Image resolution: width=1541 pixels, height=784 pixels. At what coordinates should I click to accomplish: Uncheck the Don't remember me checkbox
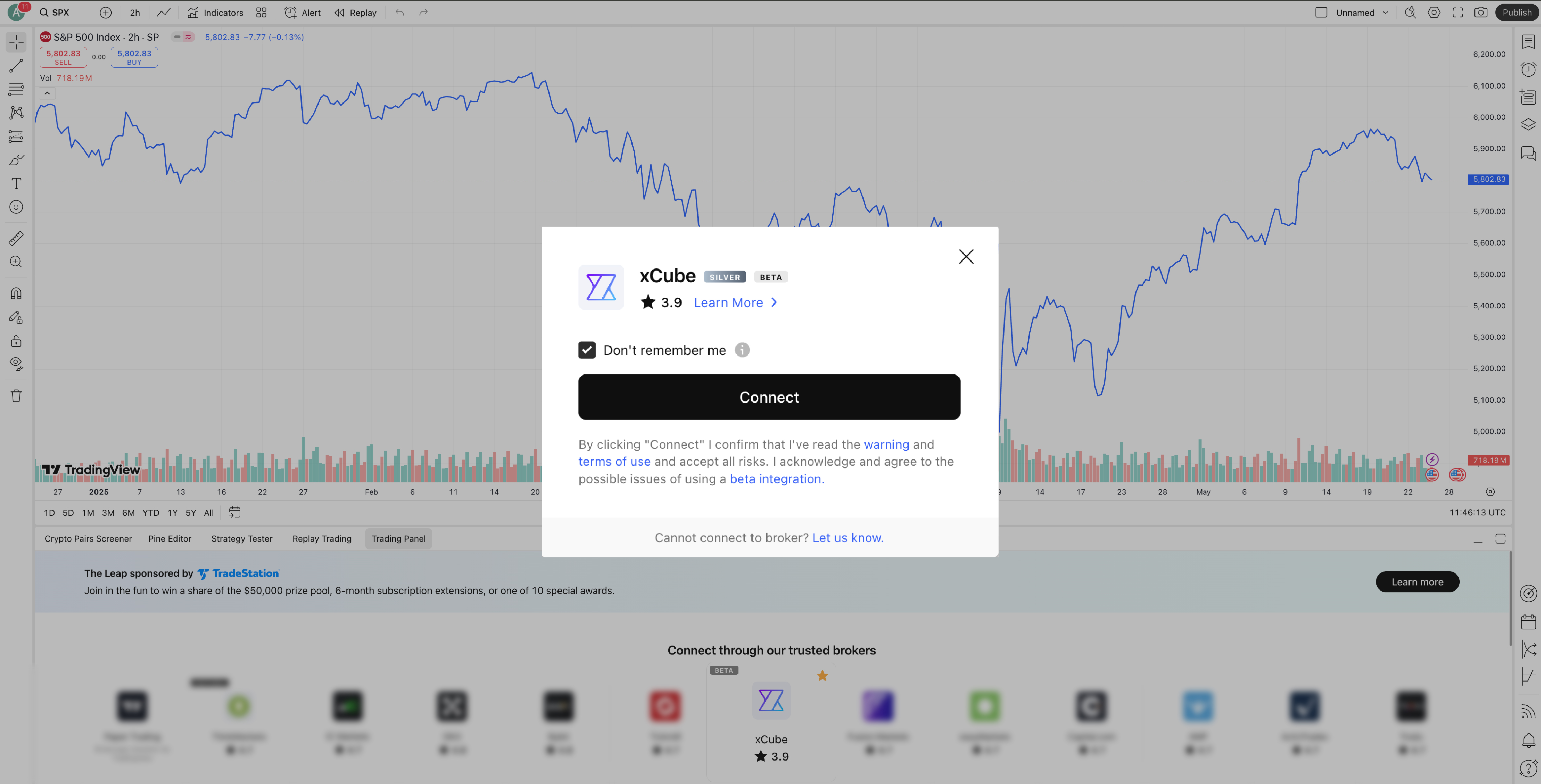(587, 350)
